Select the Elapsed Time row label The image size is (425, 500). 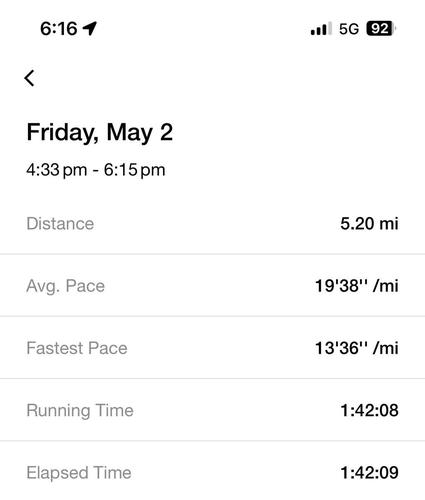tap(79, 473)
